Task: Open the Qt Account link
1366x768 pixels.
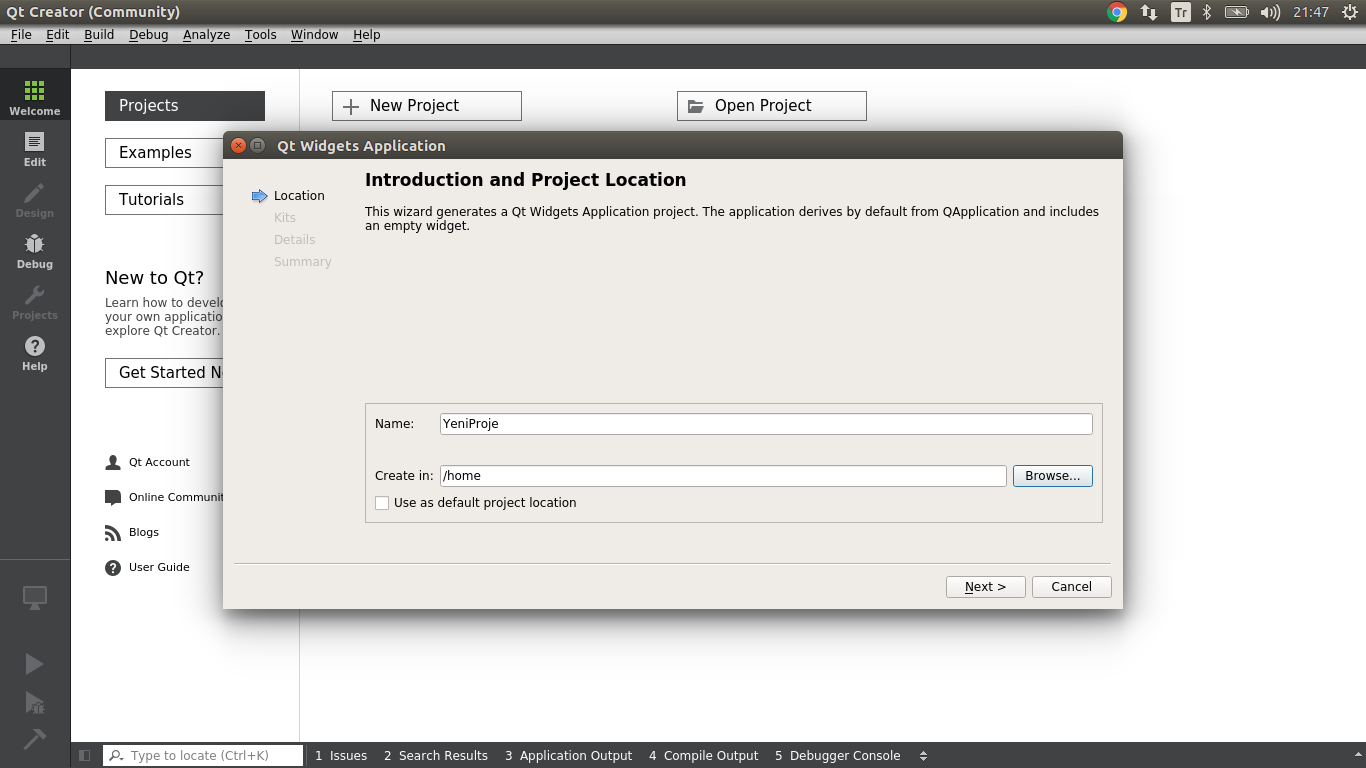Action: (x=148, y=463)
